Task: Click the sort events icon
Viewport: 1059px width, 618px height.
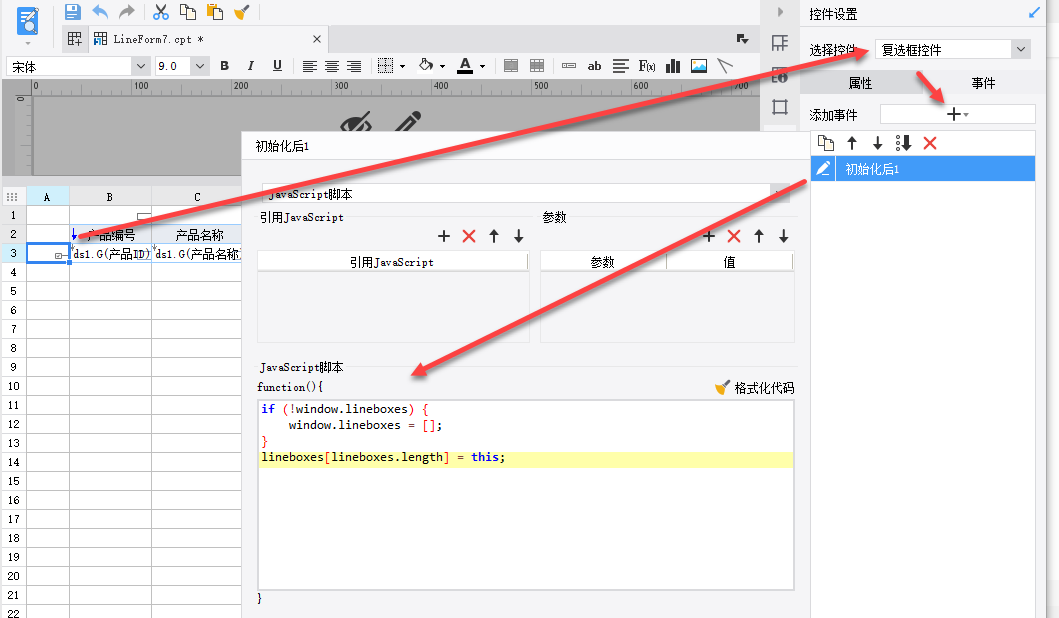Action: tap(904, 143)
